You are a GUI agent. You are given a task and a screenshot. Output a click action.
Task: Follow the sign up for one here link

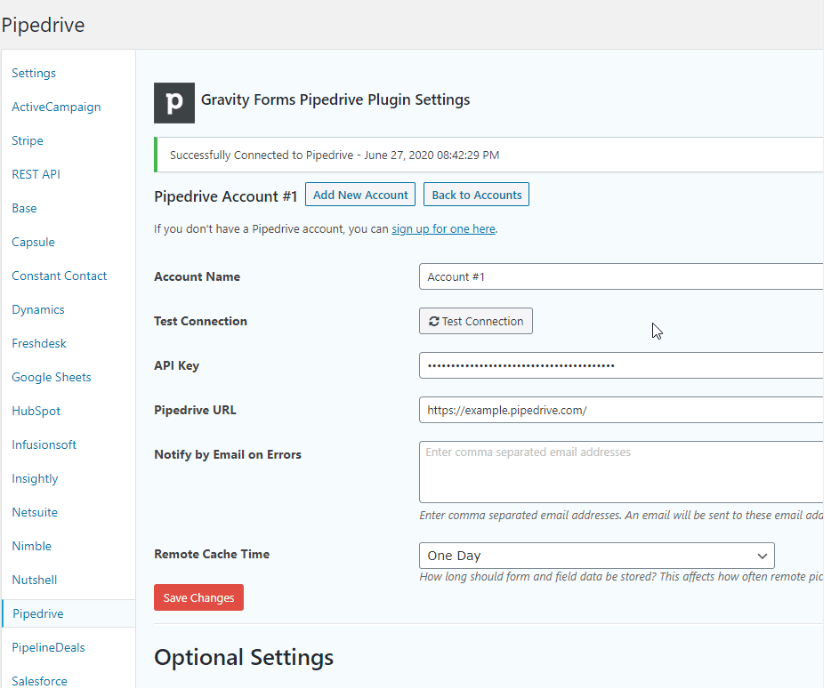click(443, 229)
